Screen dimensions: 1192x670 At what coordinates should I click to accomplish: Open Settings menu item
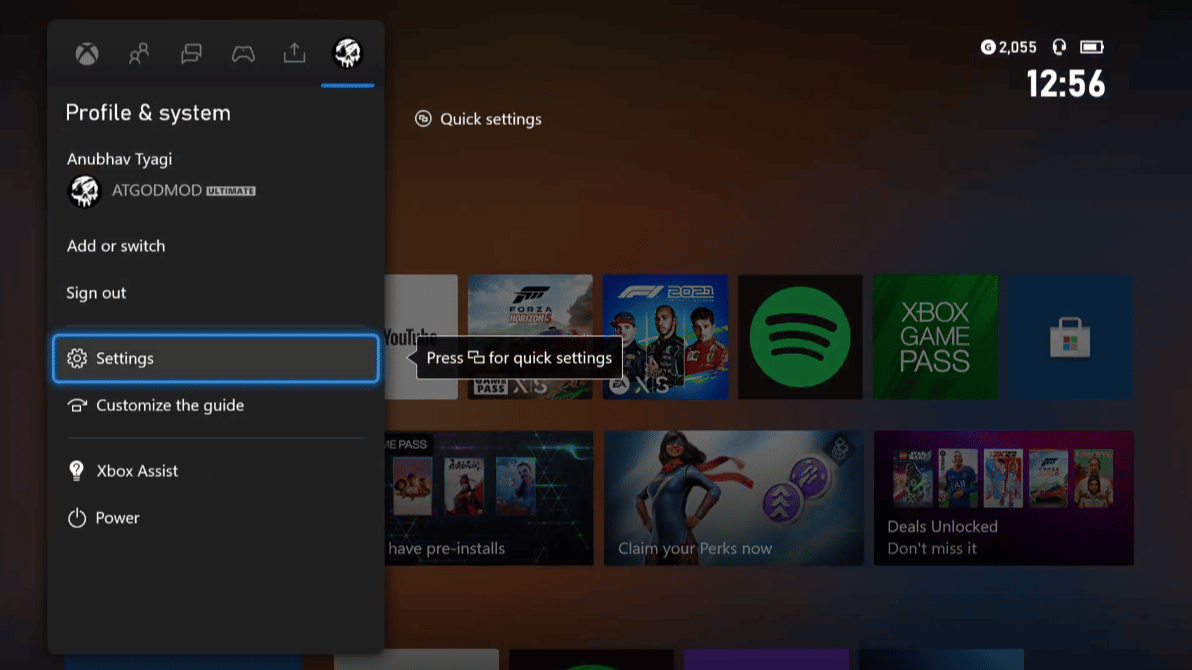pyautogui.click(x=216, y=358)
